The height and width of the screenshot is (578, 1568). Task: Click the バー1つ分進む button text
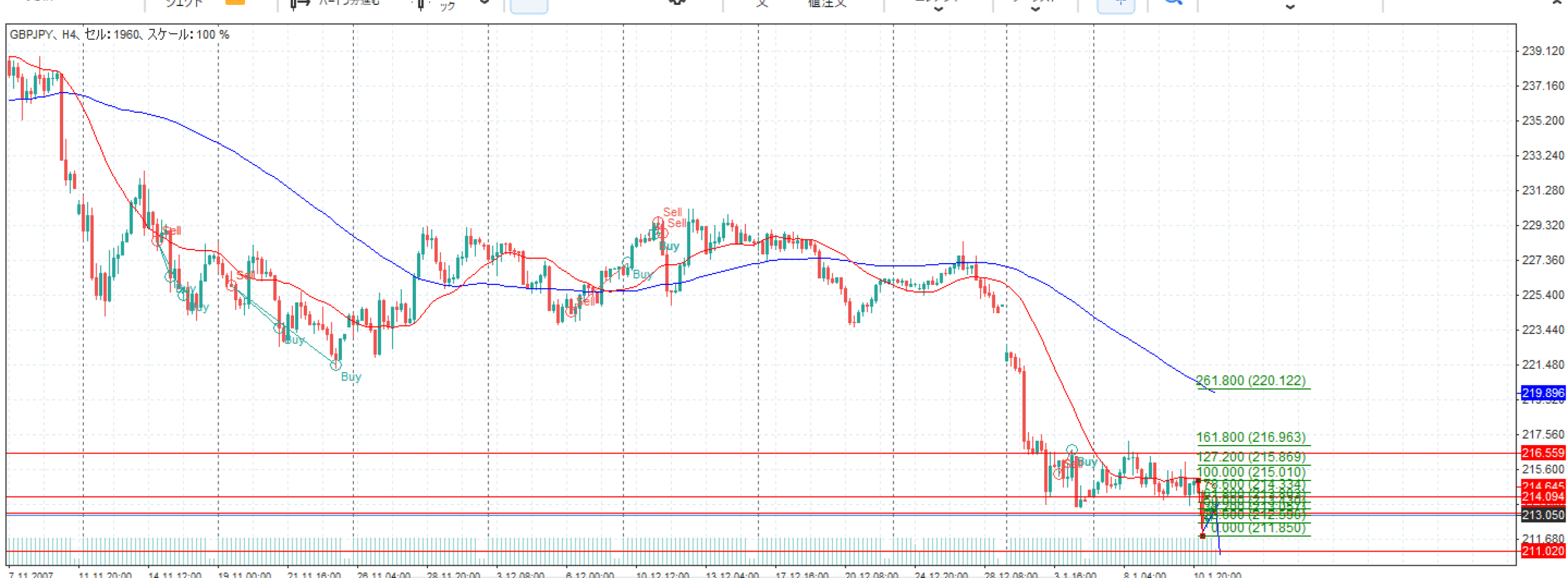coord(349,3)
